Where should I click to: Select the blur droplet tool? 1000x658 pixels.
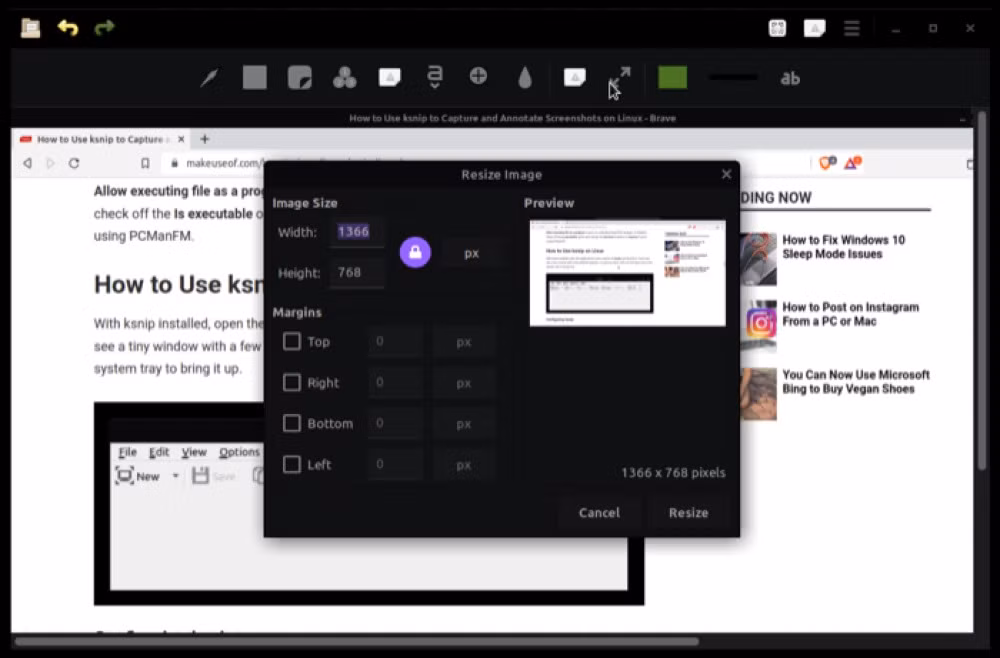pyautogui.click(x=524, y=78)
